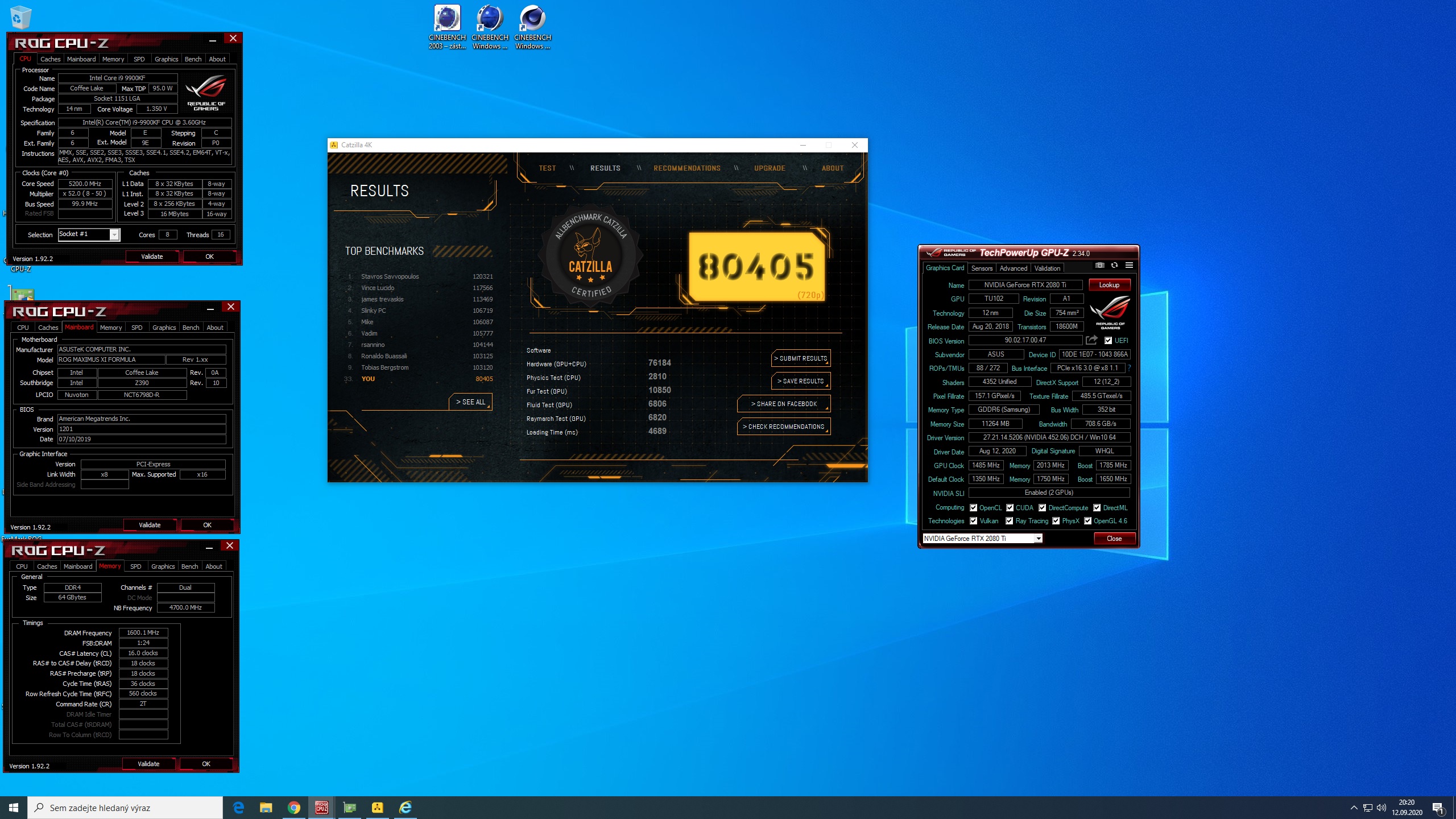Click SUBMIT RESULTS in Catzilla
Image resolution: width=1456 pixels, height=819 pixels.
click(x=801, y=358)
